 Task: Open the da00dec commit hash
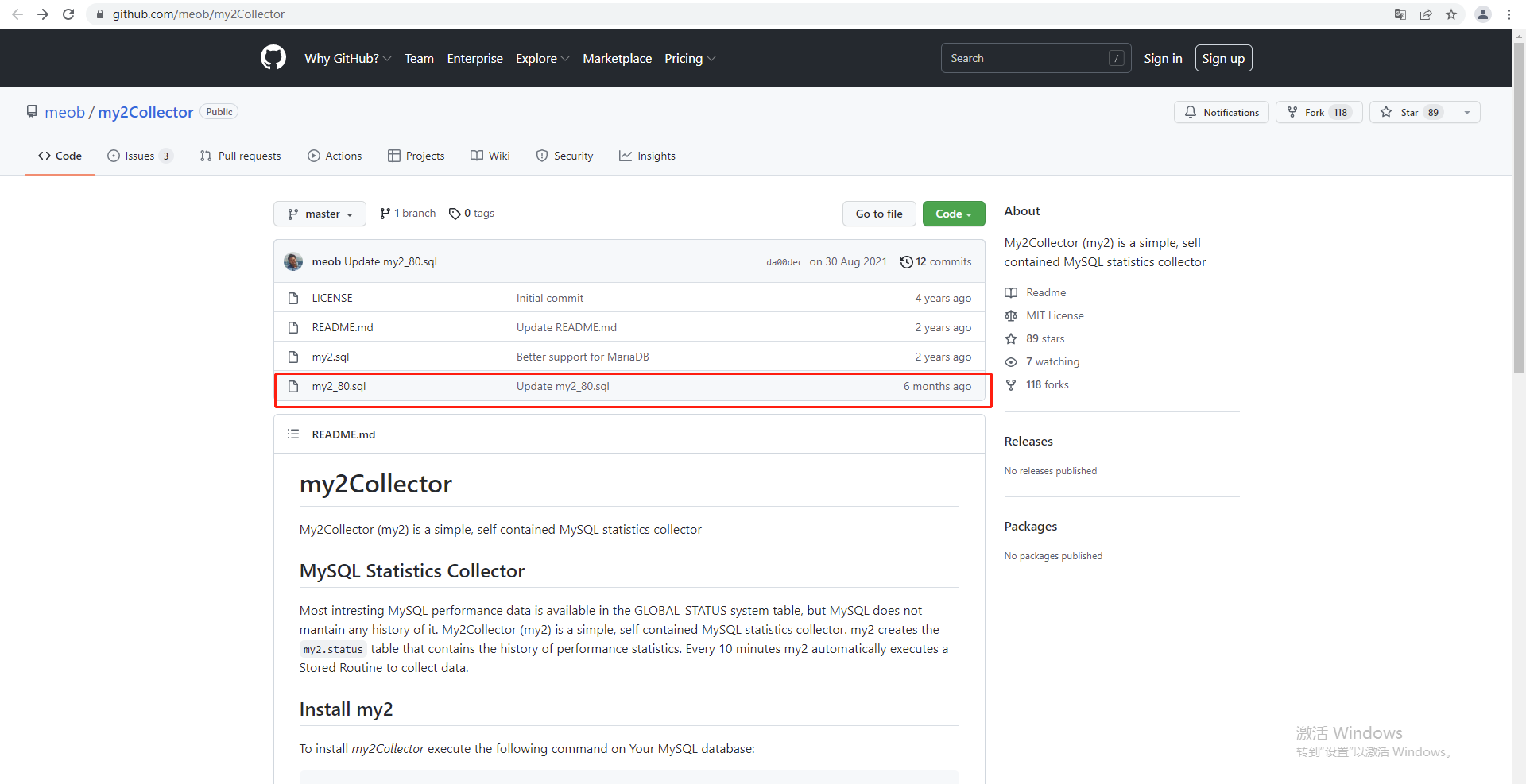click(x=784, y=262)
